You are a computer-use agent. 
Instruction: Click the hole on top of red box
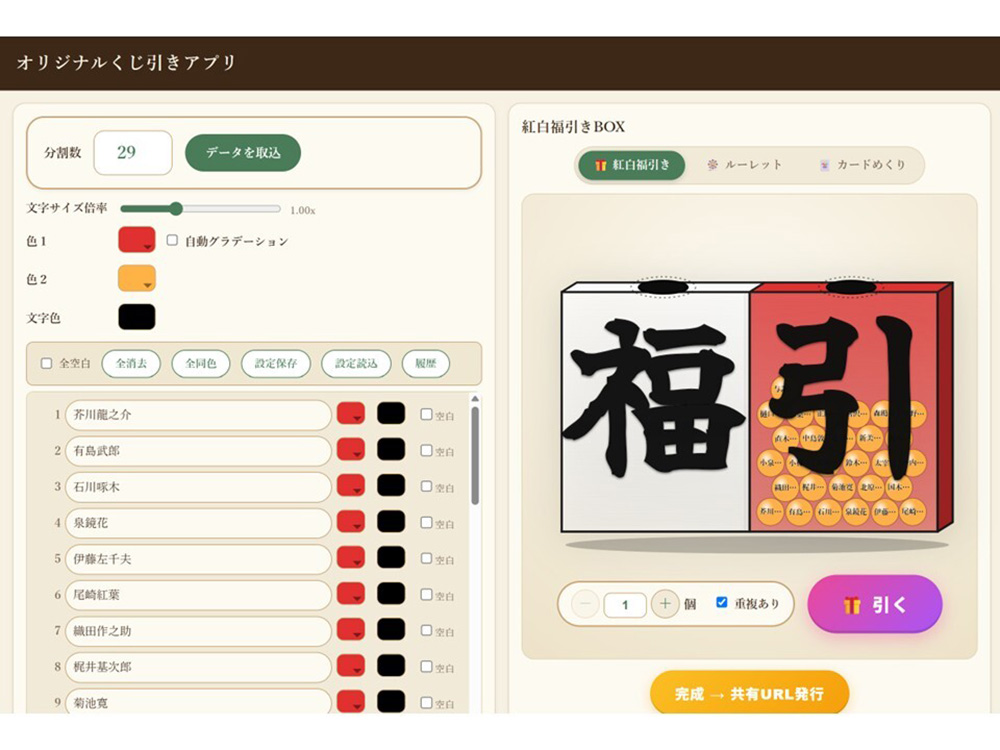(x=851, y=287)
